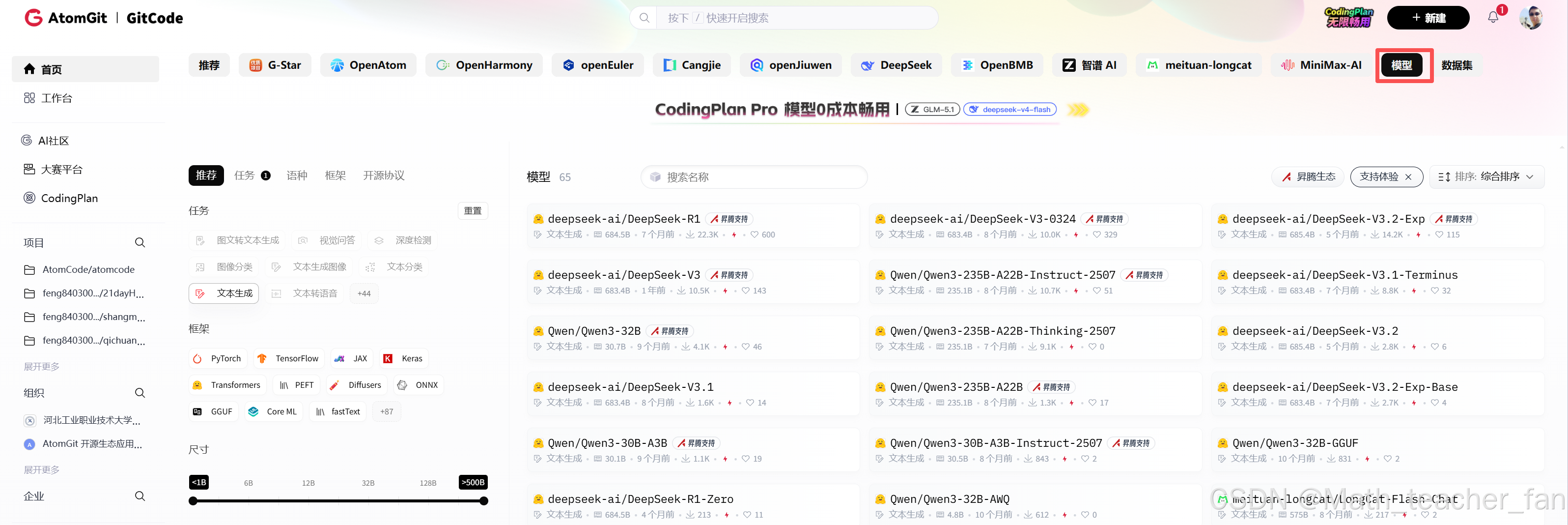Expand more frameworks with +87
The image size is (1568, 525).
point(387,412)
